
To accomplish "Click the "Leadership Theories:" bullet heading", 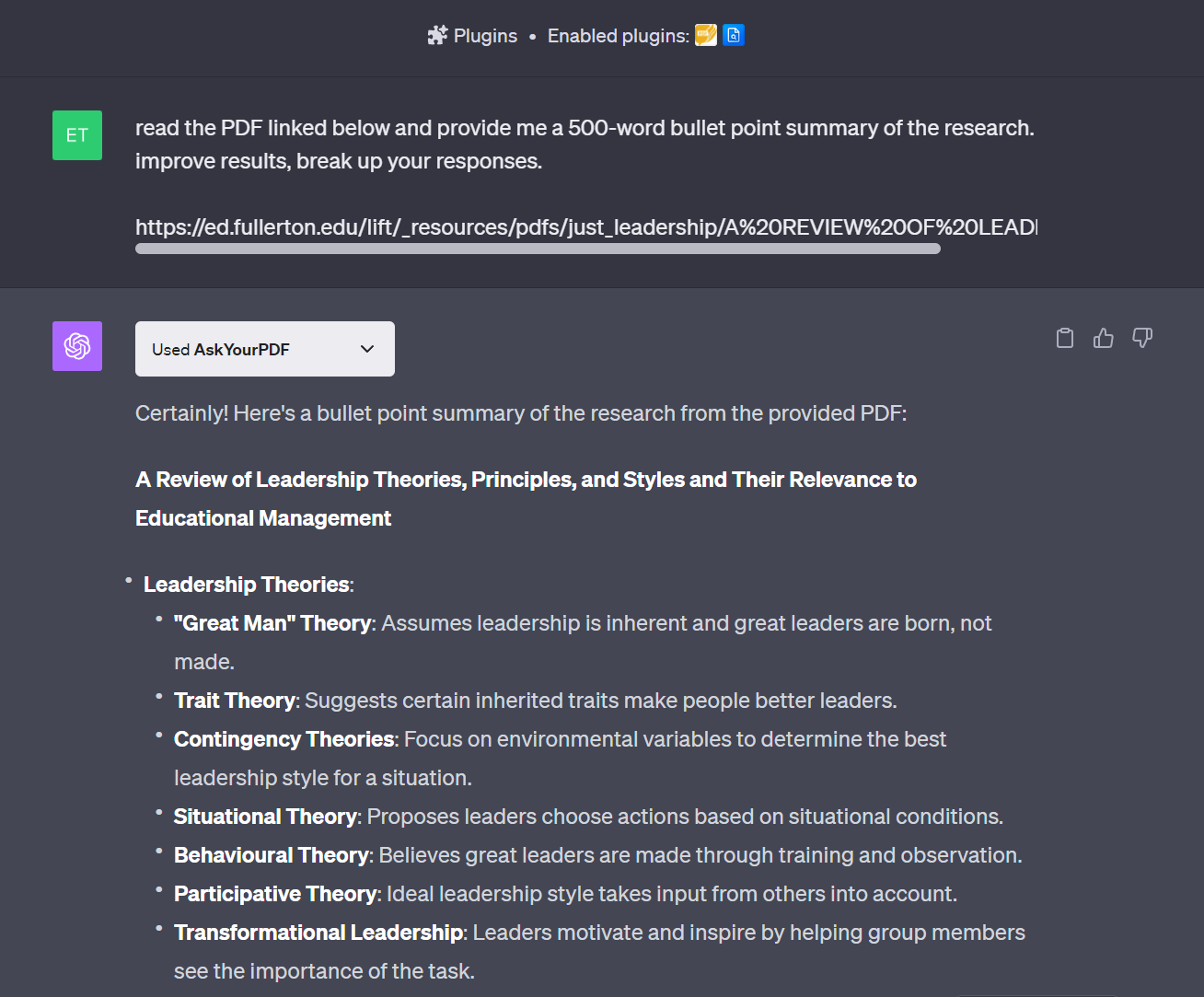I will [249, 585].
